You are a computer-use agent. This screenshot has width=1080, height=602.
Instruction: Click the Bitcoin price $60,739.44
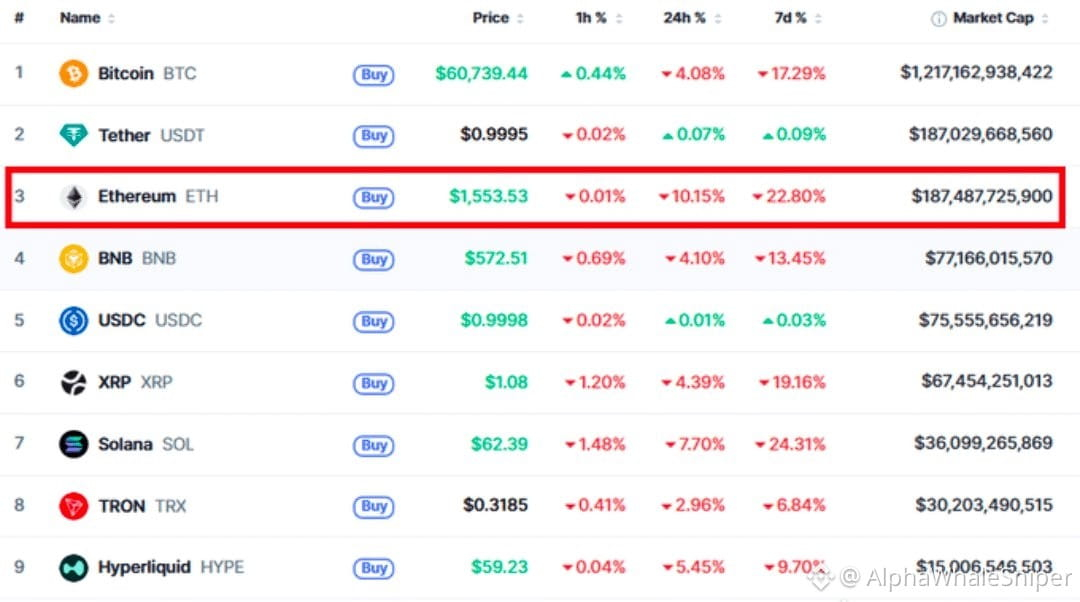481,73
